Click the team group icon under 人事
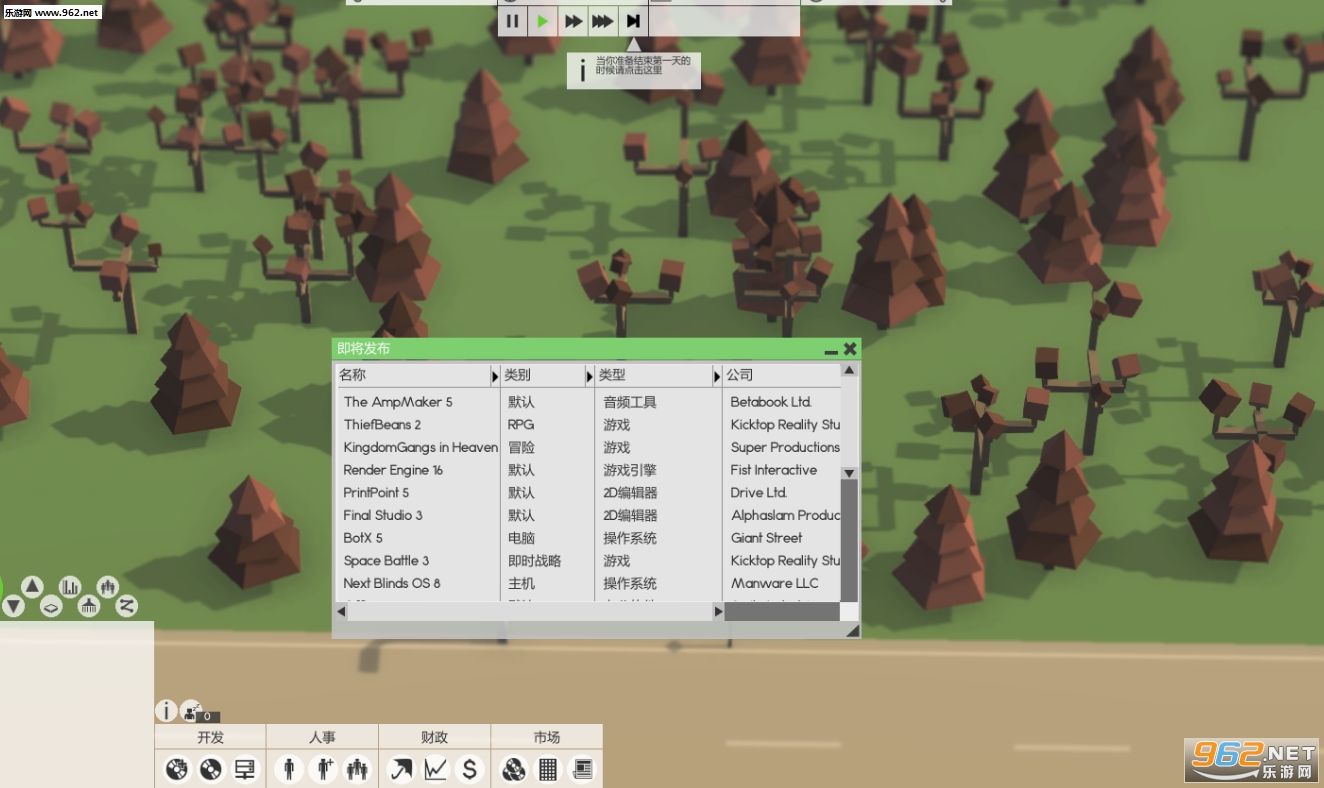The width and height of the screenshot is (1324, 788). (357, 769)
